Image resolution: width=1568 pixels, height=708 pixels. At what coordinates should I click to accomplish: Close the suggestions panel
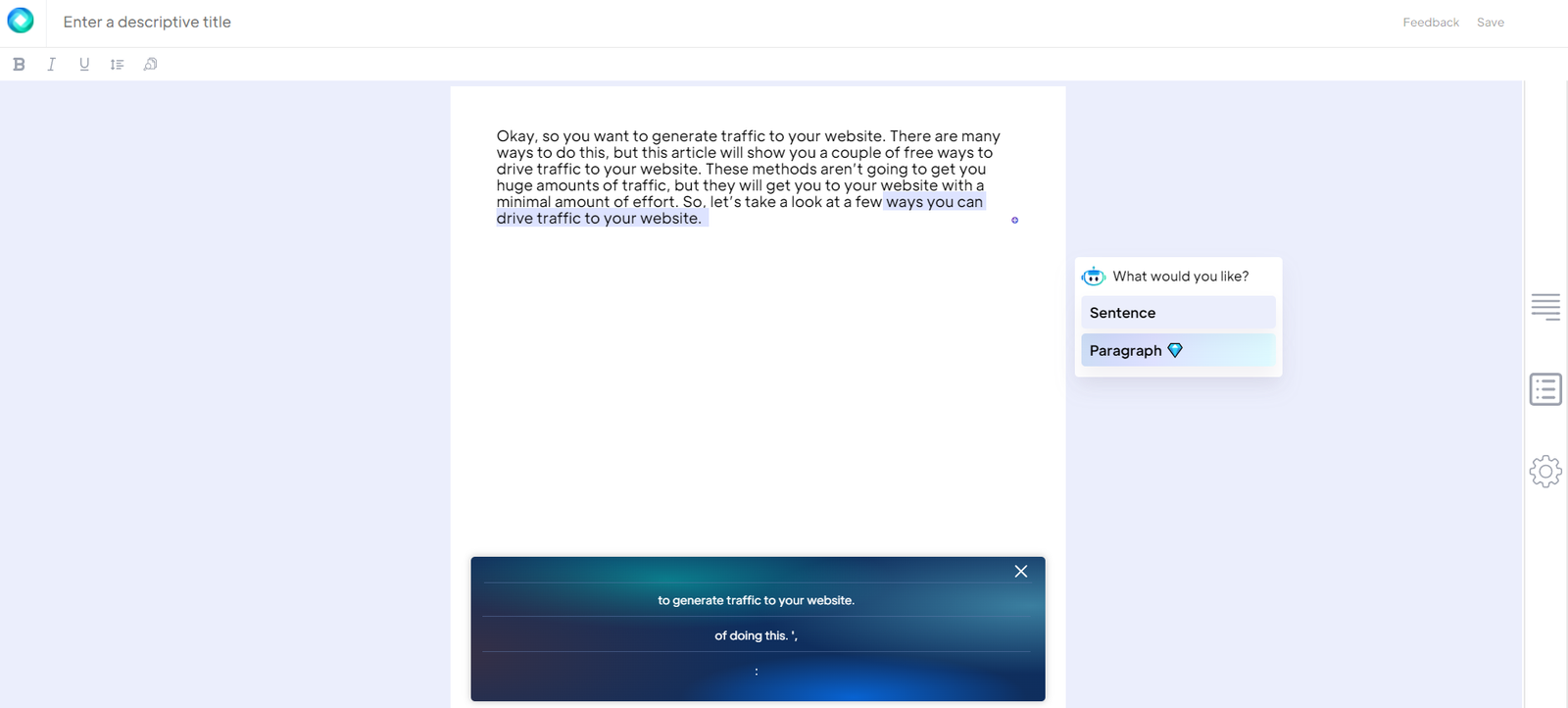tap(1021, 571)
